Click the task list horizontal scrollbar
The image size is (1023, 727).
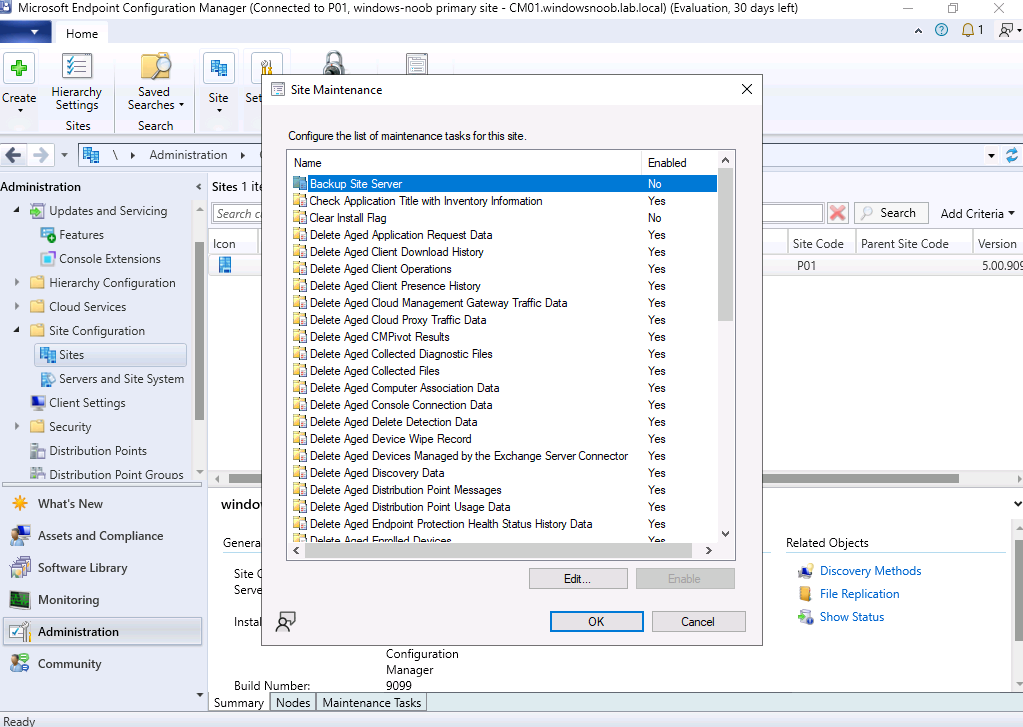498,551
